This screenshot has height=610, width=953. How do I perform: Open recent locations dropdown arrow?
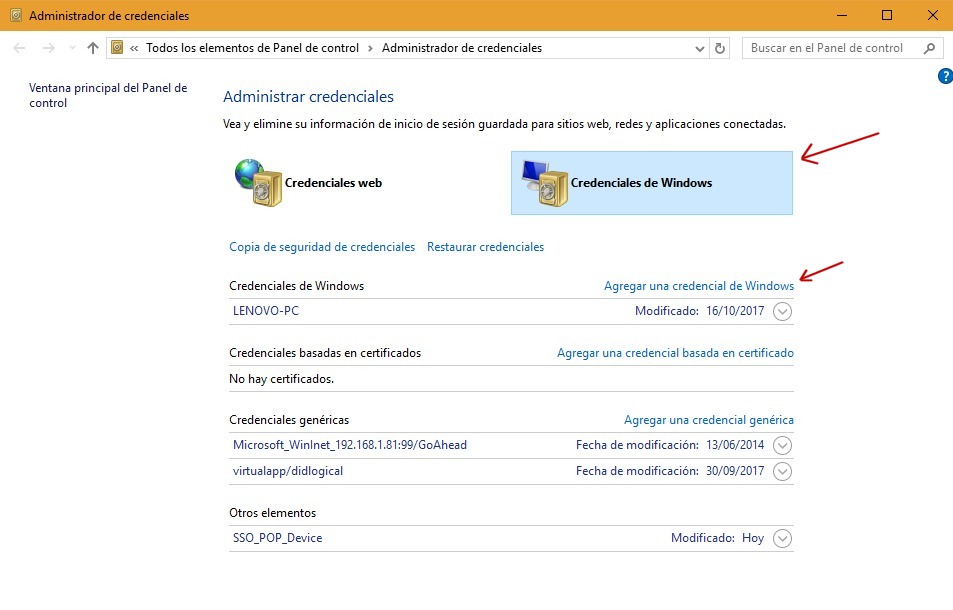point(71,48)
